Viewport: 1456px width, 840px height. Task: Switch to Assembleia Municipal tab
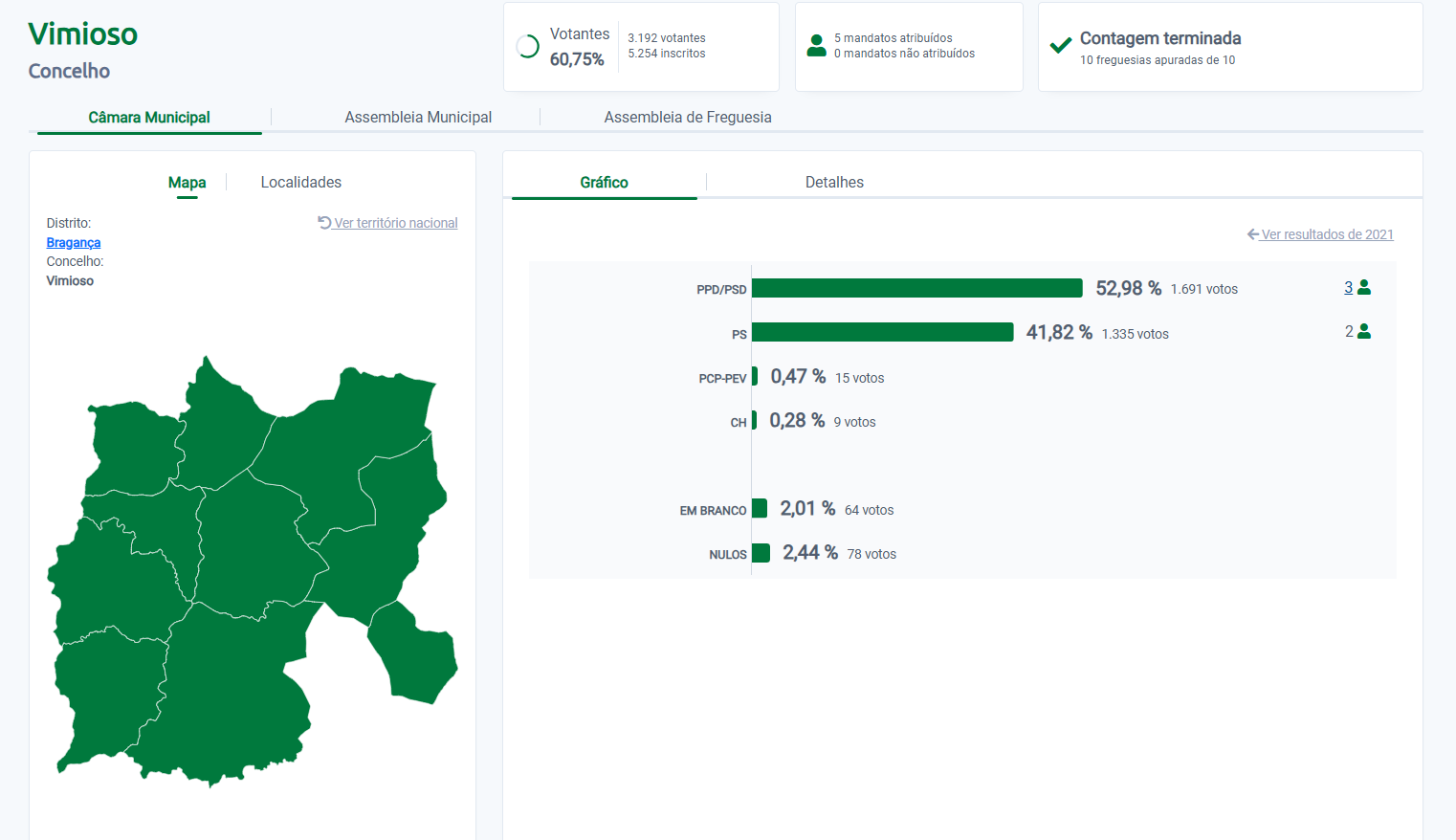tap(418, 117)
